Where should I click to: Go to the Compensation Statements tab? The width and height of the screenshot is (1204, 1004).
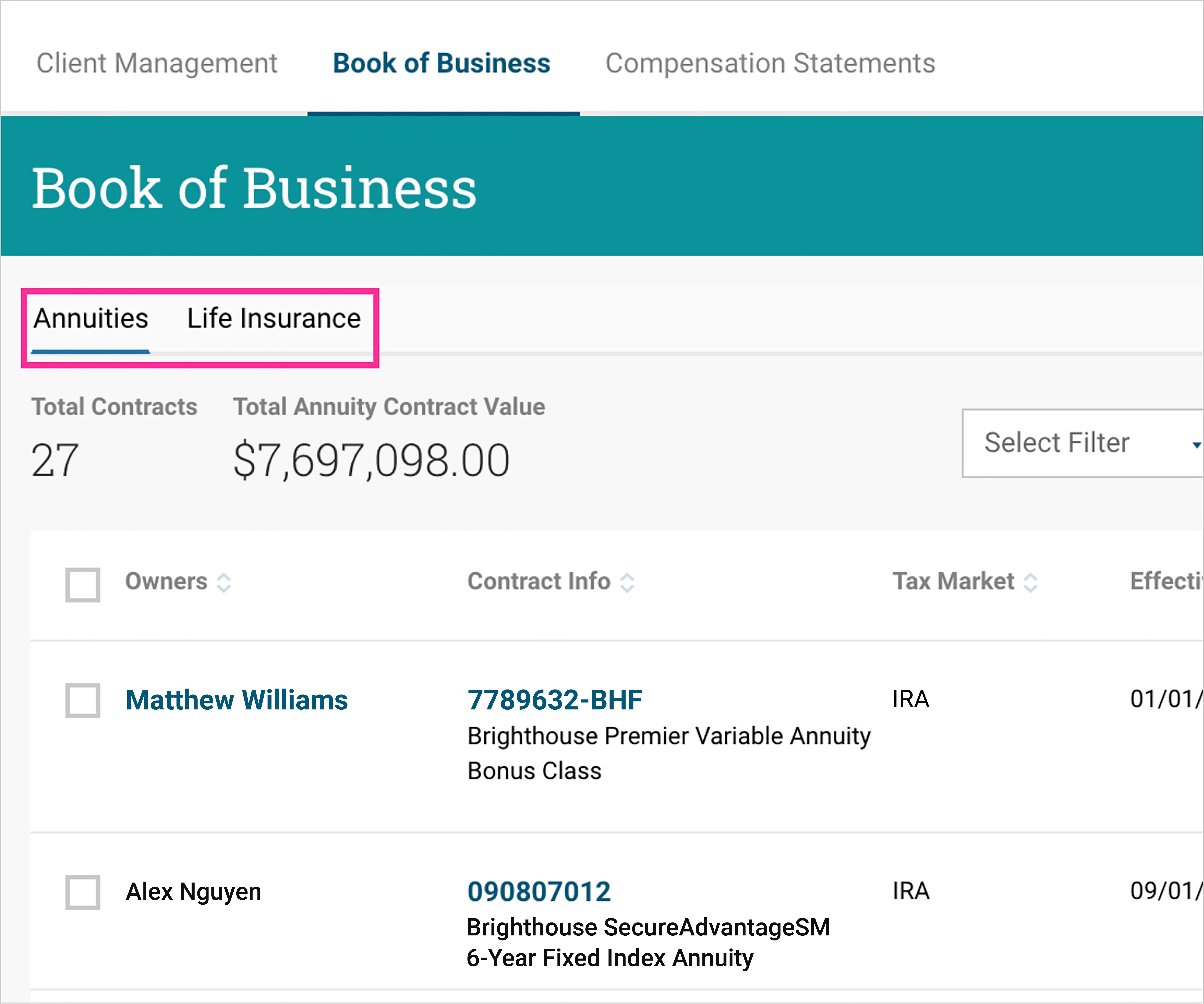click(x=770, y=63)
